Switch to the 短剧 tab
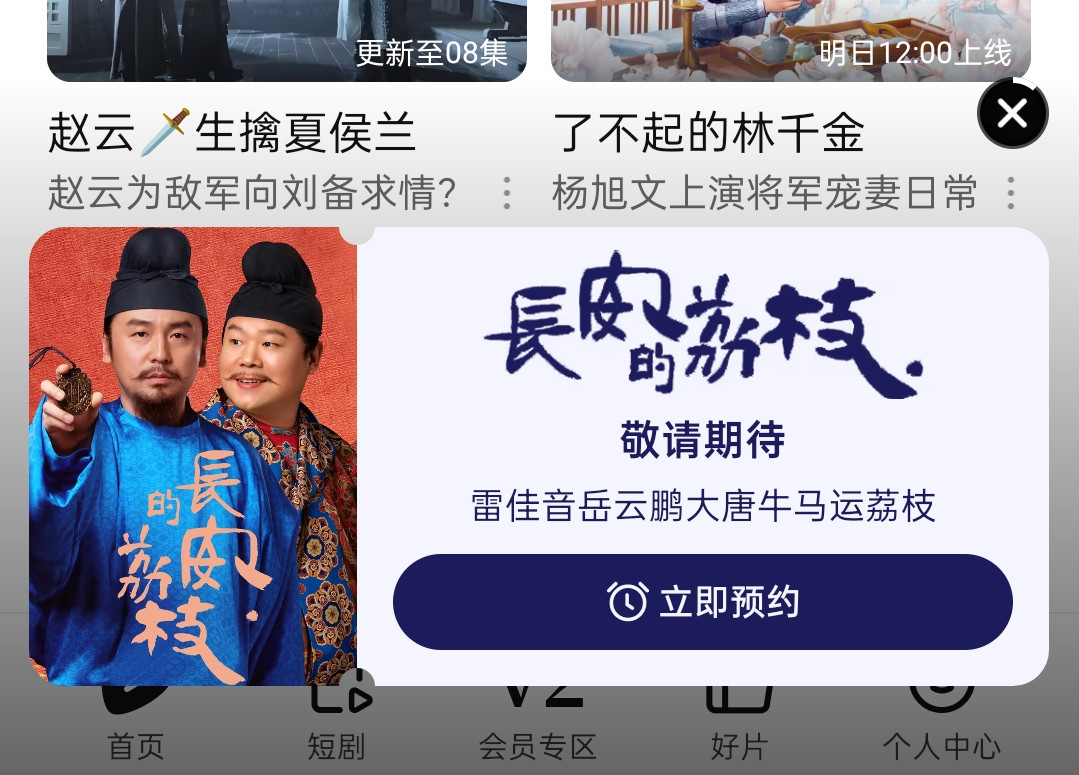 click(x=336, y=746)
